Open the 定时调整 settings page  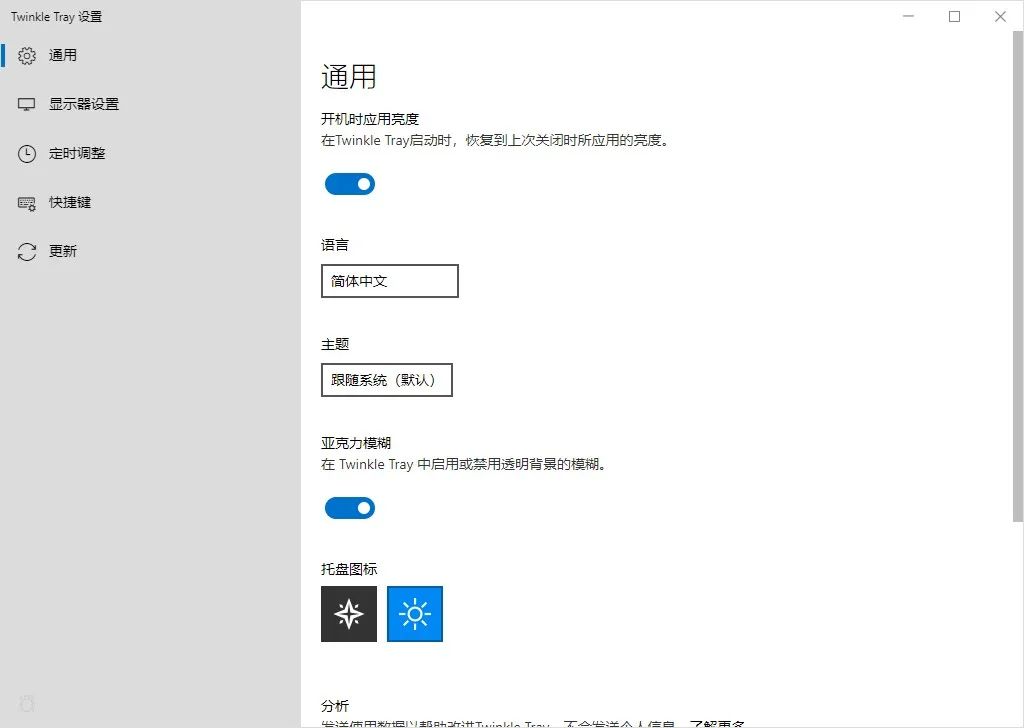click(x=75, y=153)
